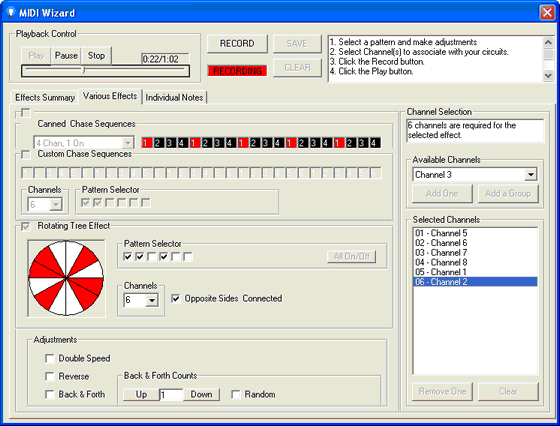Click the Add One button
The image size is (560, 426).
coord(442,194)
